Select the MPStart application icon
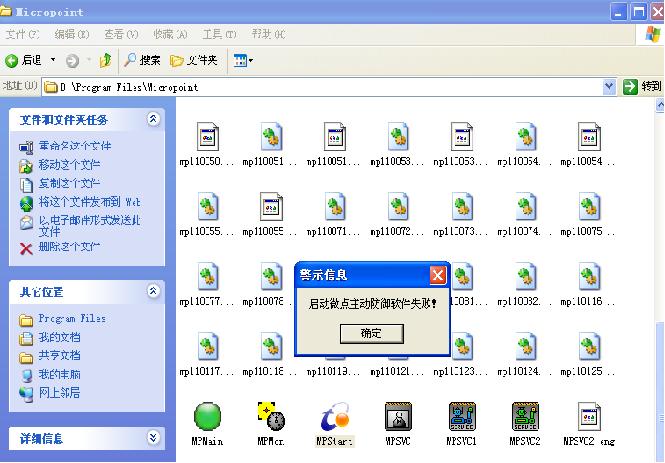 [335, 416]
